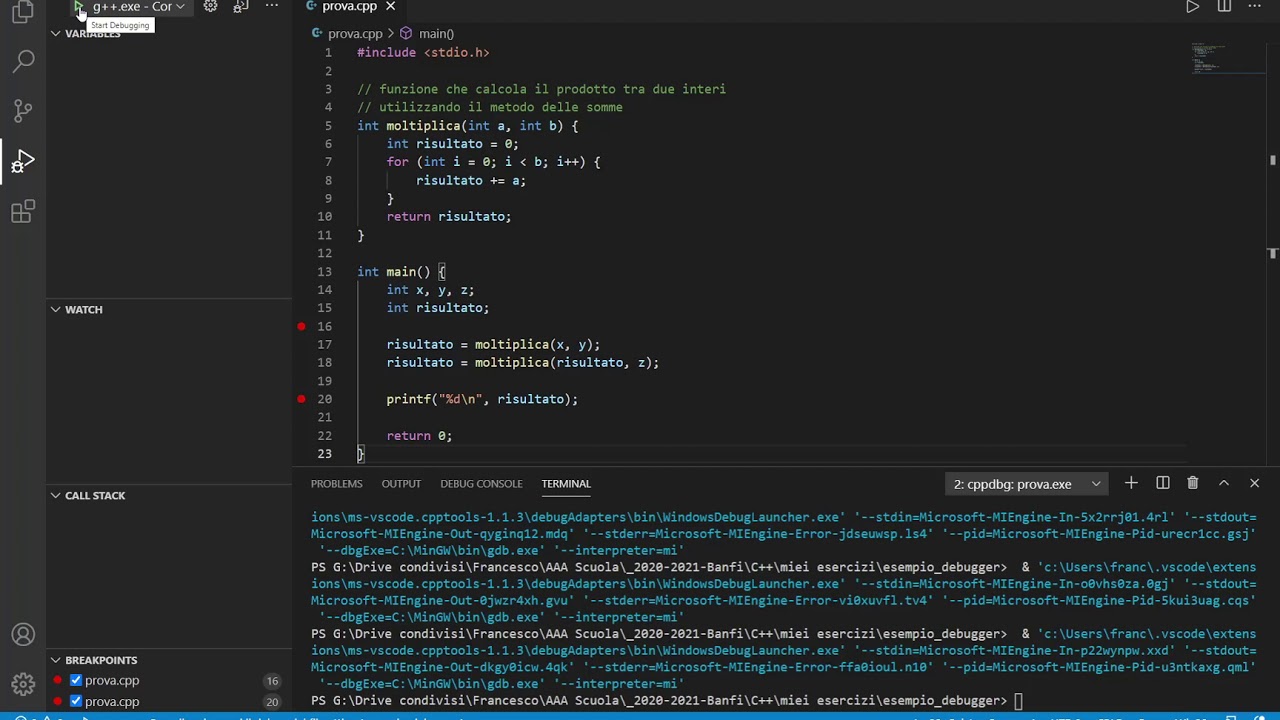Click the terminal prompt input cursor
Screen dimensions: 1280x720
[1019, 701]
